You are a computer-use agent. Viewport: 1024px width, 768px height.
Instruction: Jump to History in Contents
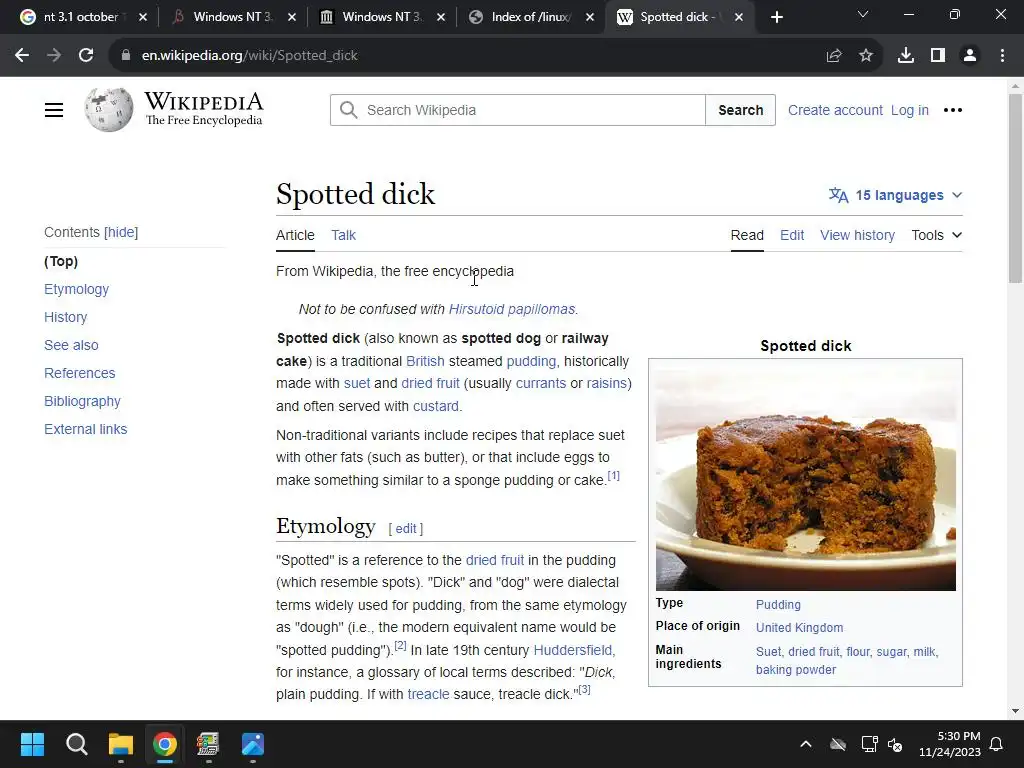pyautogui.click(x=65, y=317)
